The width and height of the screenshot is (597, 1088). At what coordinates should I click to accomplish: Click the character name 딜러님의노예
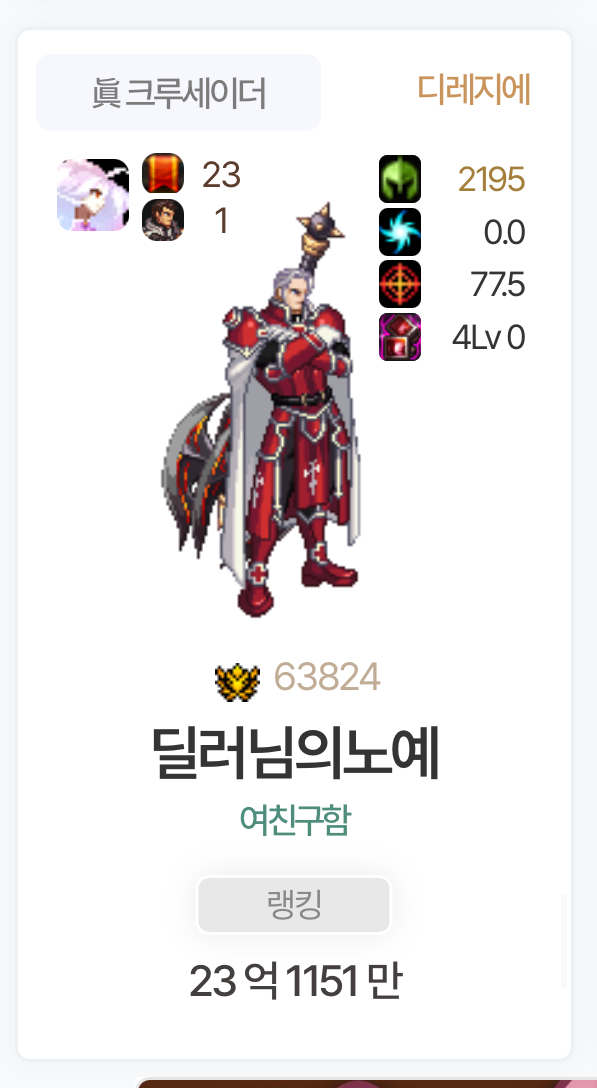295,753
